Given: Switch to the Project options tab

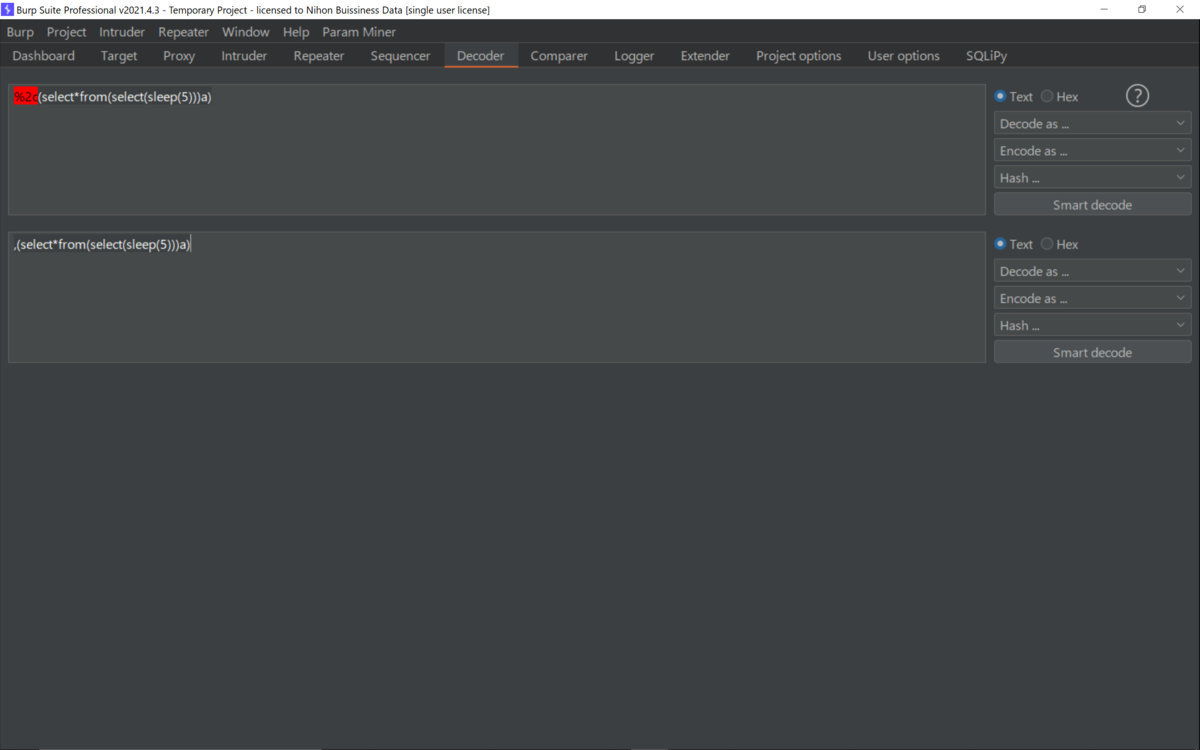Looking at the screenshot, I should 799,56.
